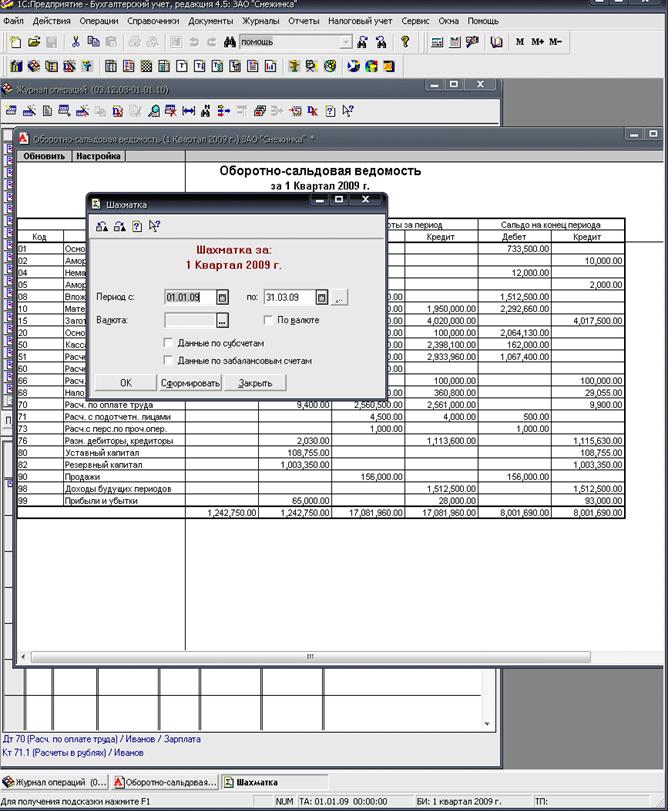Click the помощь search text field
Viewport: 668px width, 811px height.
click(290, 42)
